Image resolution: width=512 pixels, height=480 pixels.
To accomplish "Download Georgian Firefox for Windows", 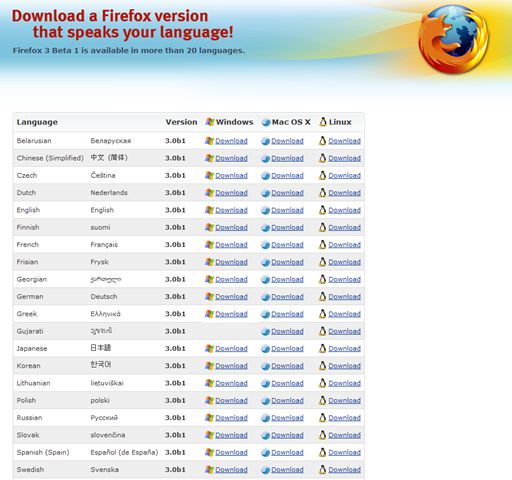I will tap(231, 280).
